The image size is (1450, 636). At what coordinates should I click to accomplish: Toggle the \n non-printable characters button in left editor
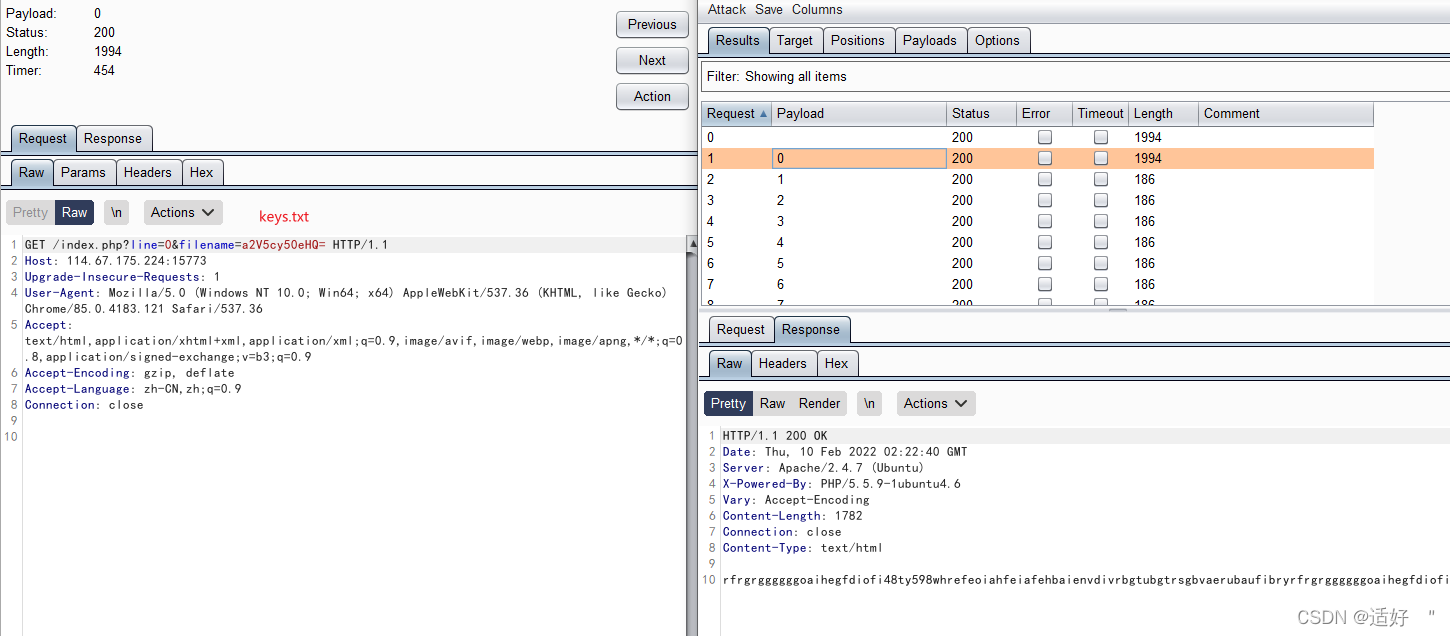pos(117,212)
